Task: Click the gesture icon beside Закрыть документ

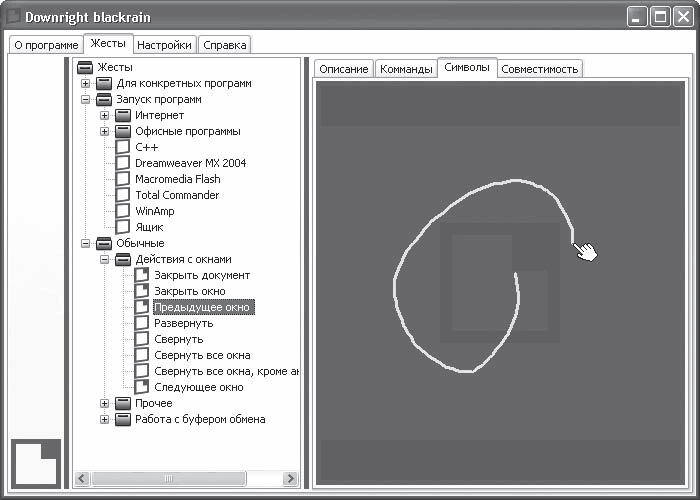Action: click(142, 275)
